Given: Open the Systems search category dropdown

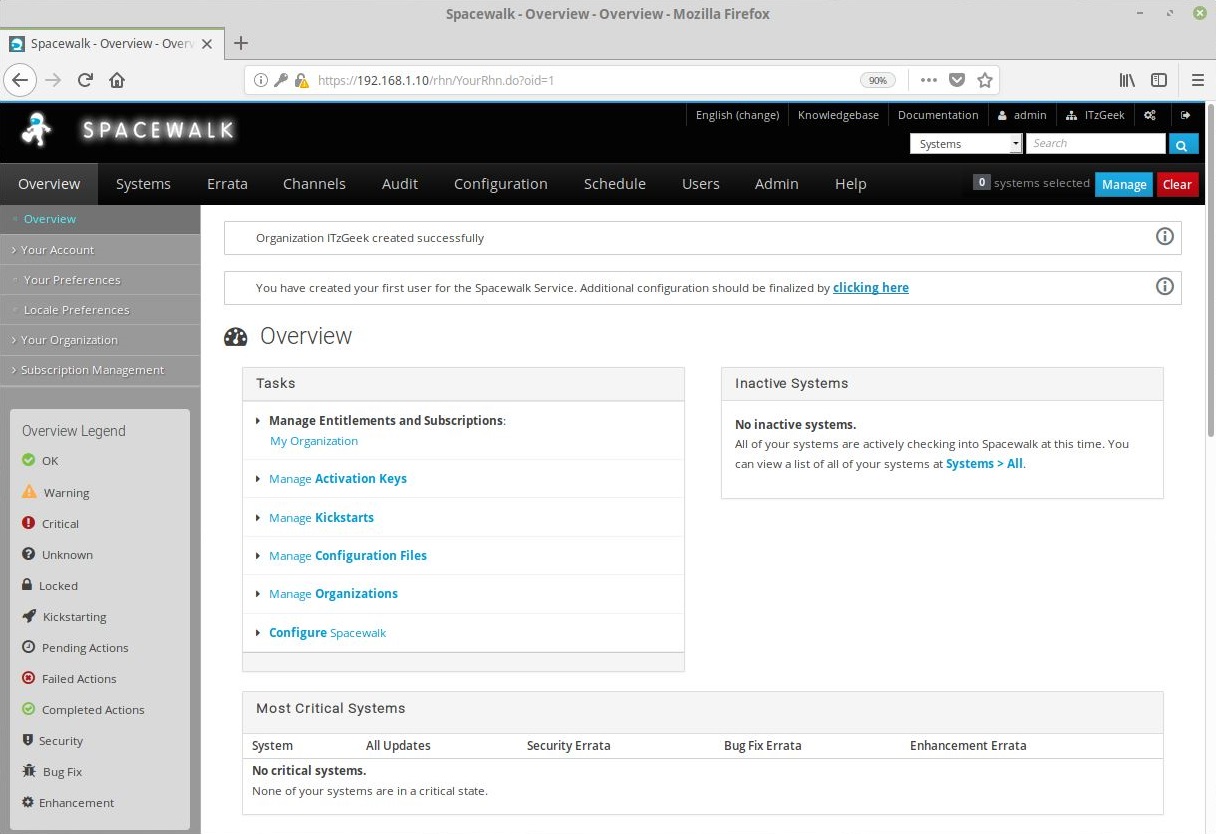Looking at the screenshot, I should coord(966,144).
